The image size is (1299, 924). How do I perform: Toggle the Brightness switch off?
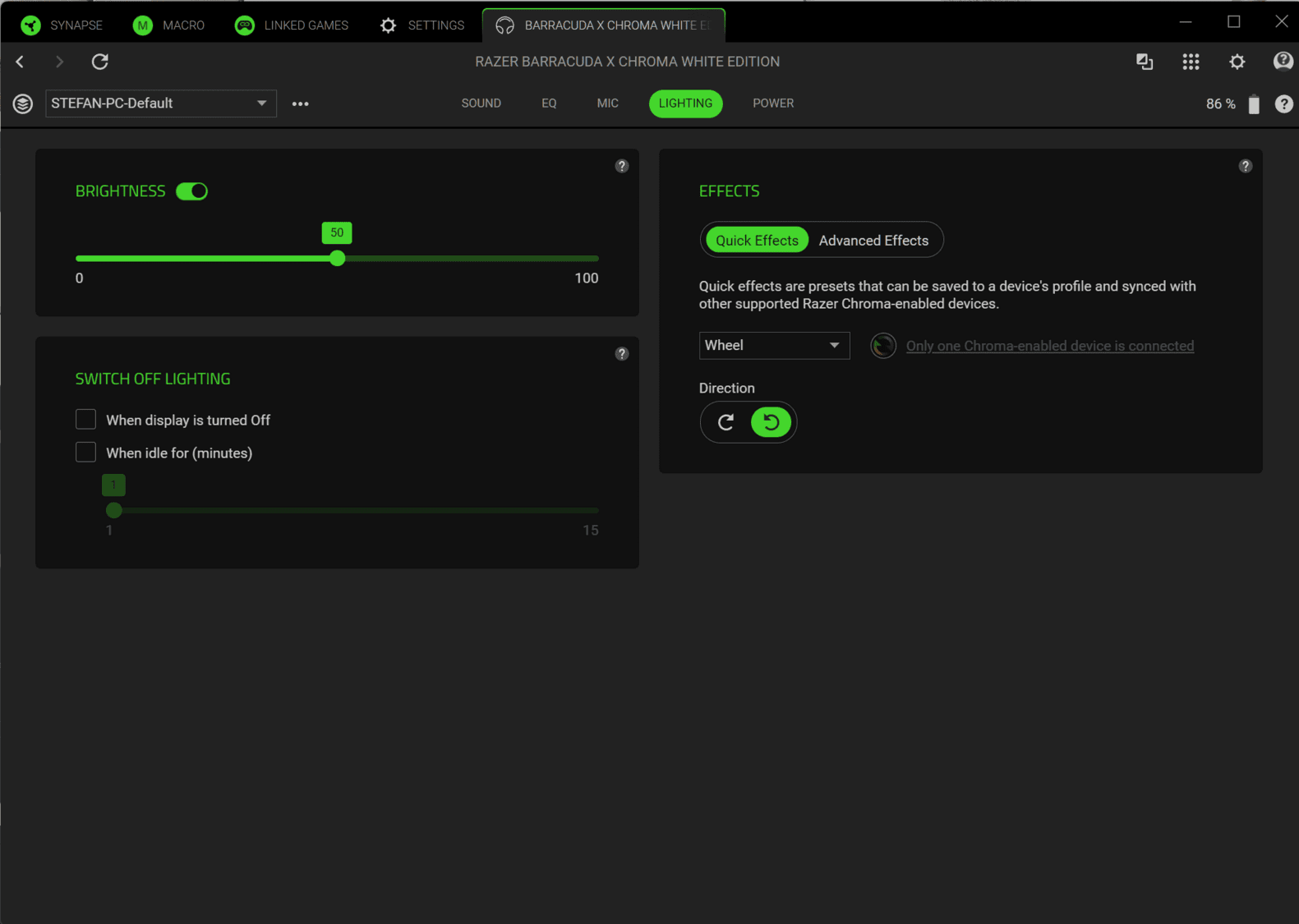pos(192,191)
